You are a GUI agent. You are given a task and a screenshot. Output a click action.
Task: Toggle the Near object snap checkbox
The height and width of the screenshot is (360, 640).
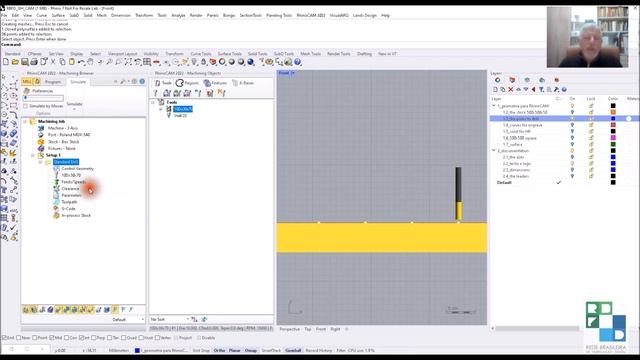[18, 338]
